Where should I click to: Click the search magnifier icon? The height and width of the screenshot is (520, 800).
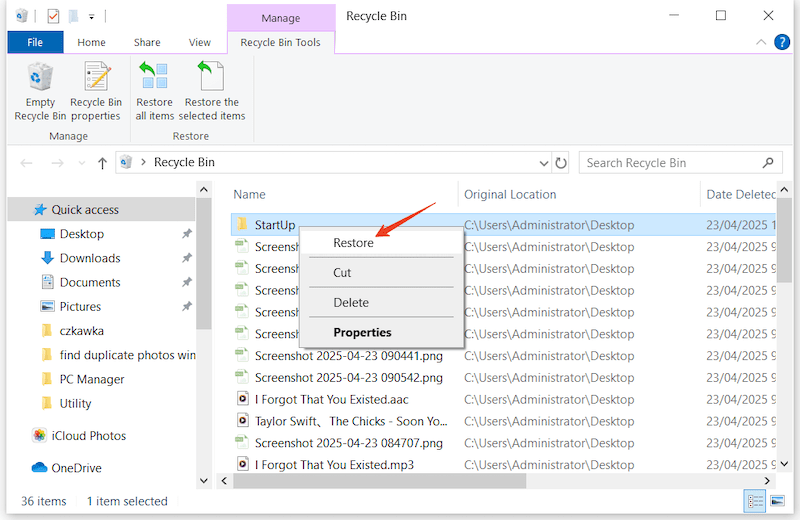[768, 162]
